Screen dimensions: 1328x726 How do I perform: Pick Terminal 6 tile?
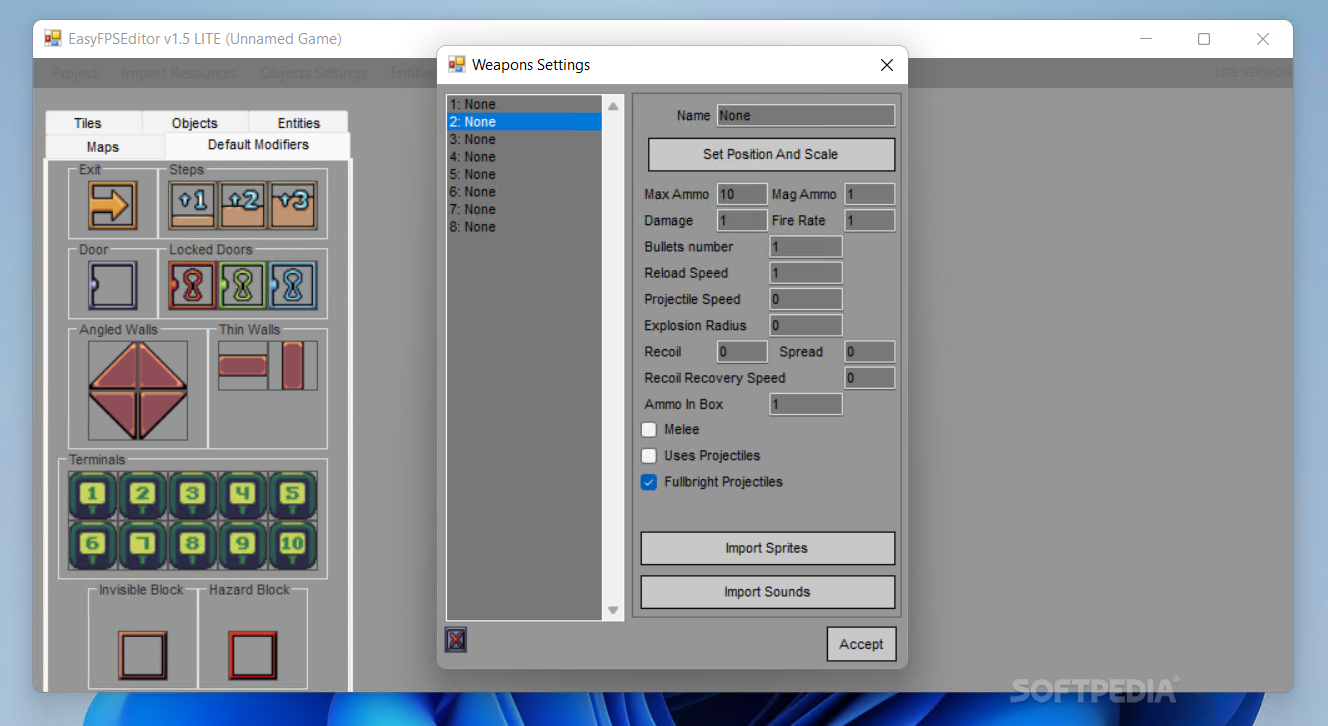tap(93, 546)
